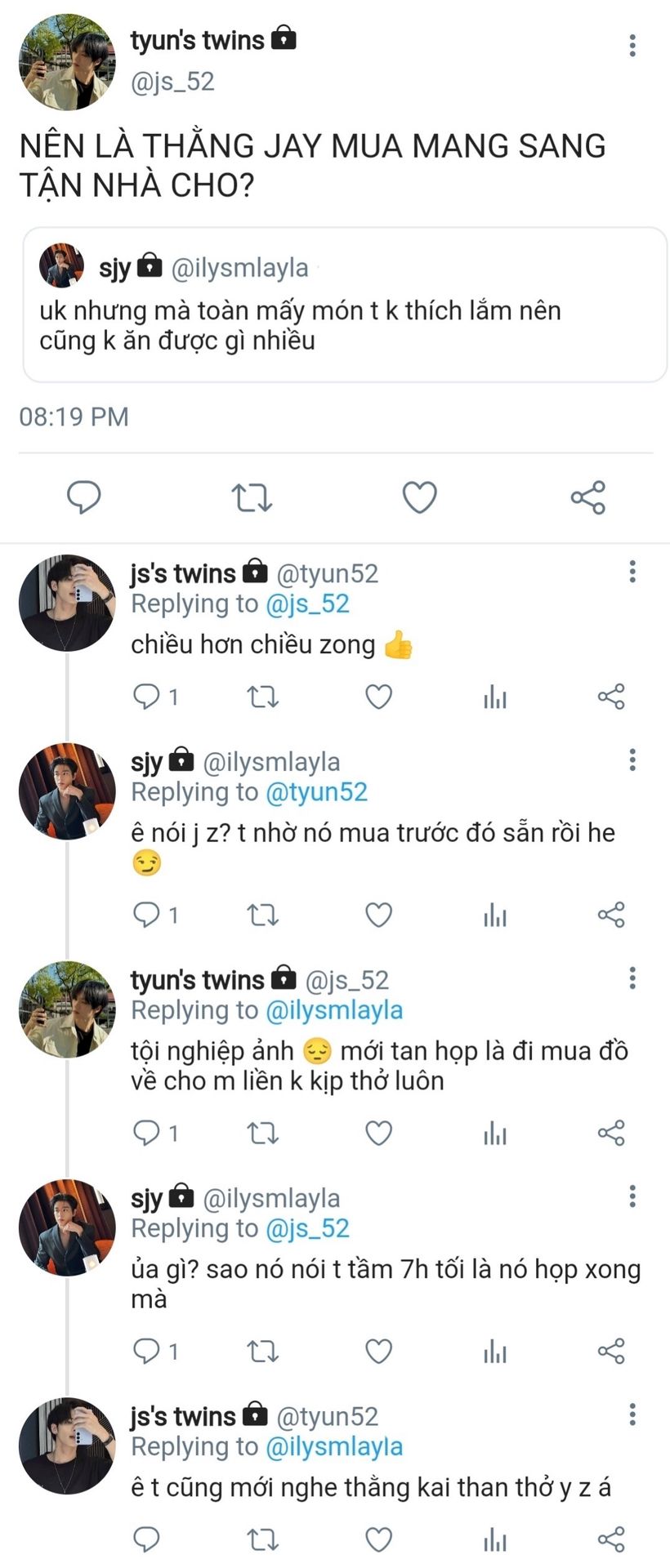Like the main tweet by tyun's twins

point(419,497)
